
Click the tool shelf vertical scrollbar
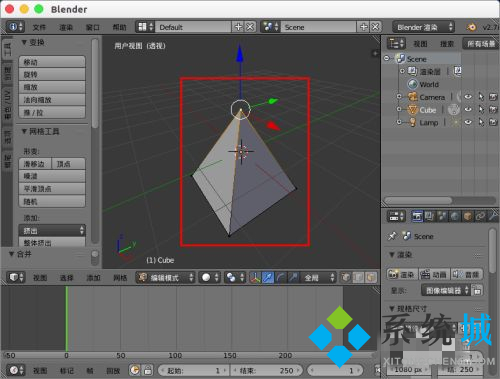pyautogui.click(x=95, y=83)
